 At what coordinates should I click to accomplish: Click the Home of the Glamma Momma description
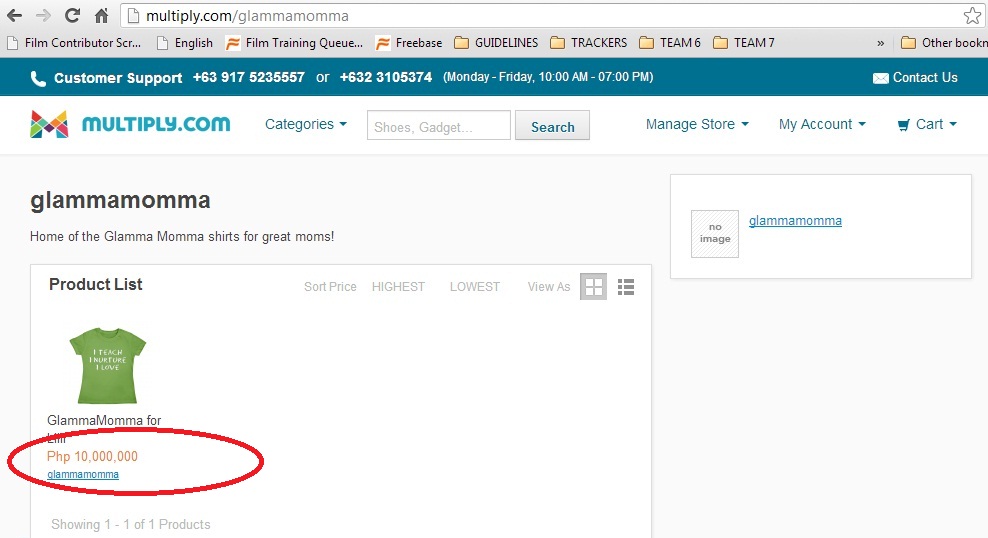coord(182,236)
